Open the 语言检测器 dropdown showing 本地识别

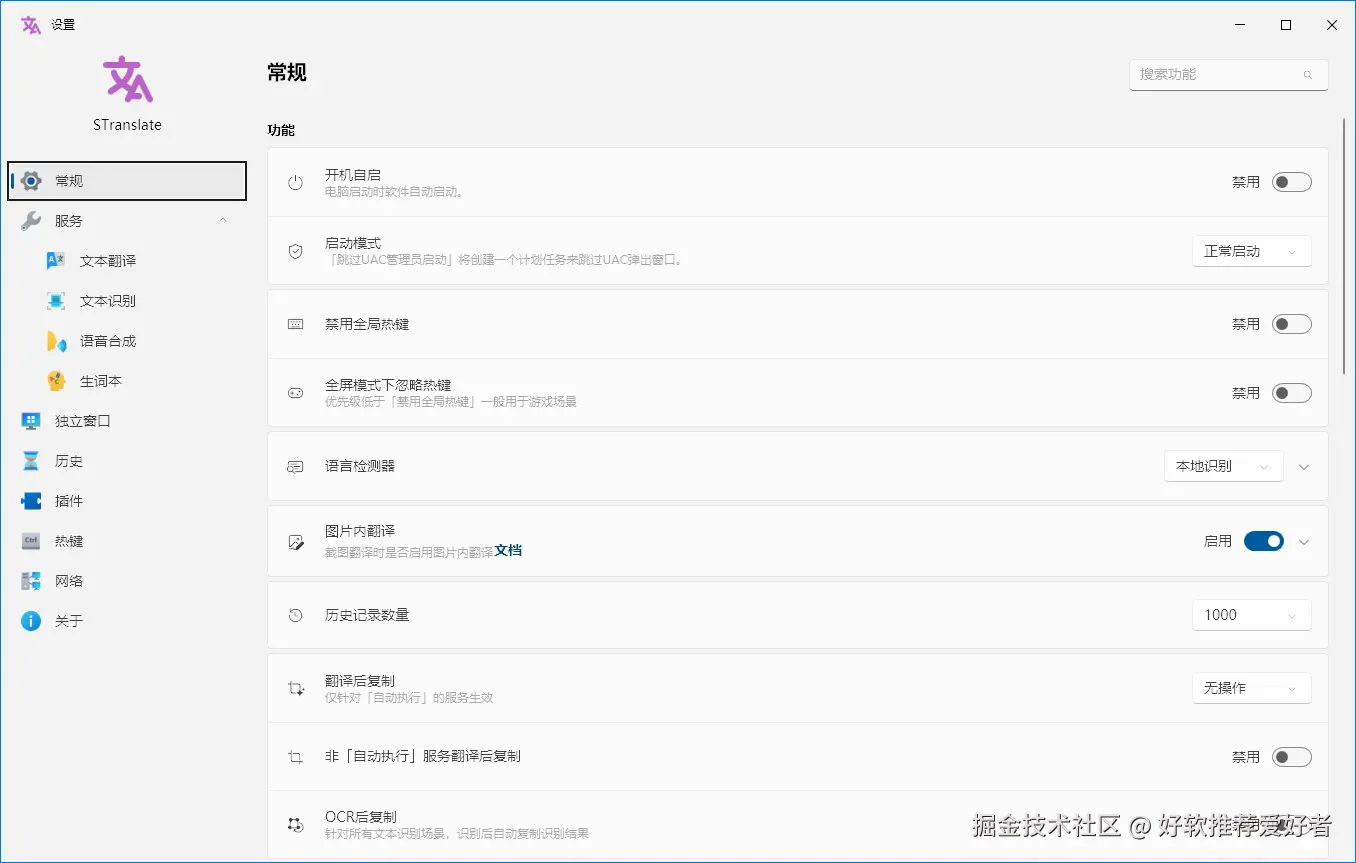pyautogui.click(x=1223, y=466)
